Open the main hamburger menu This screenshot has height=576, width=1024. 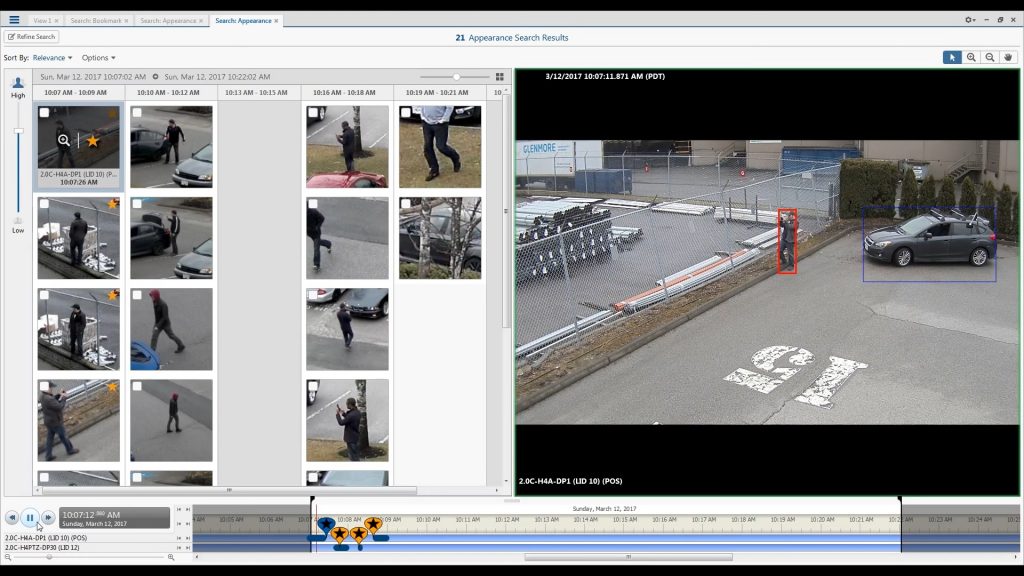coord(14,20)
